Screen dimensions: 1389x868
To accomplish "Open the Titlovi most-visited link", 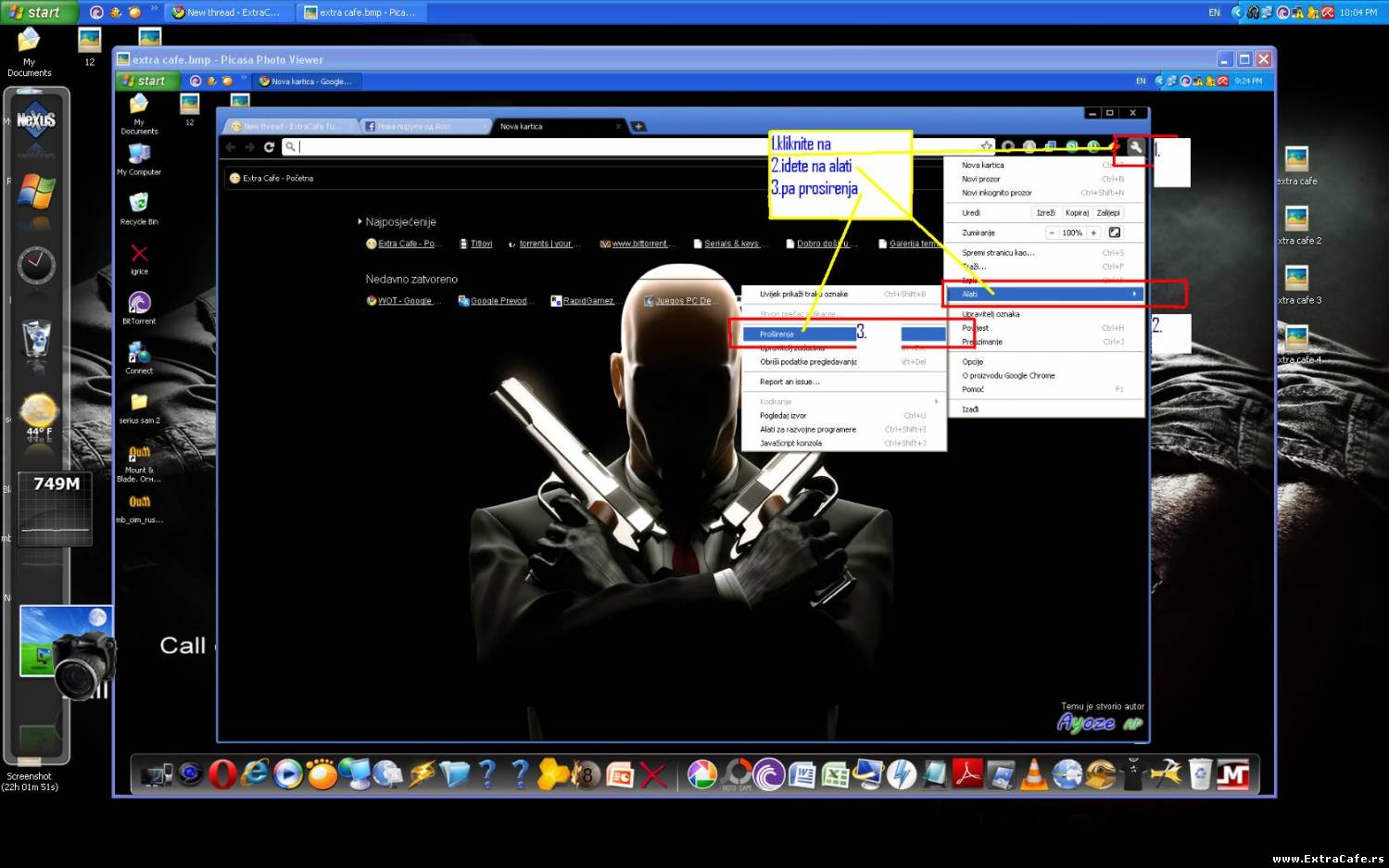I will [x=476, y=244].
